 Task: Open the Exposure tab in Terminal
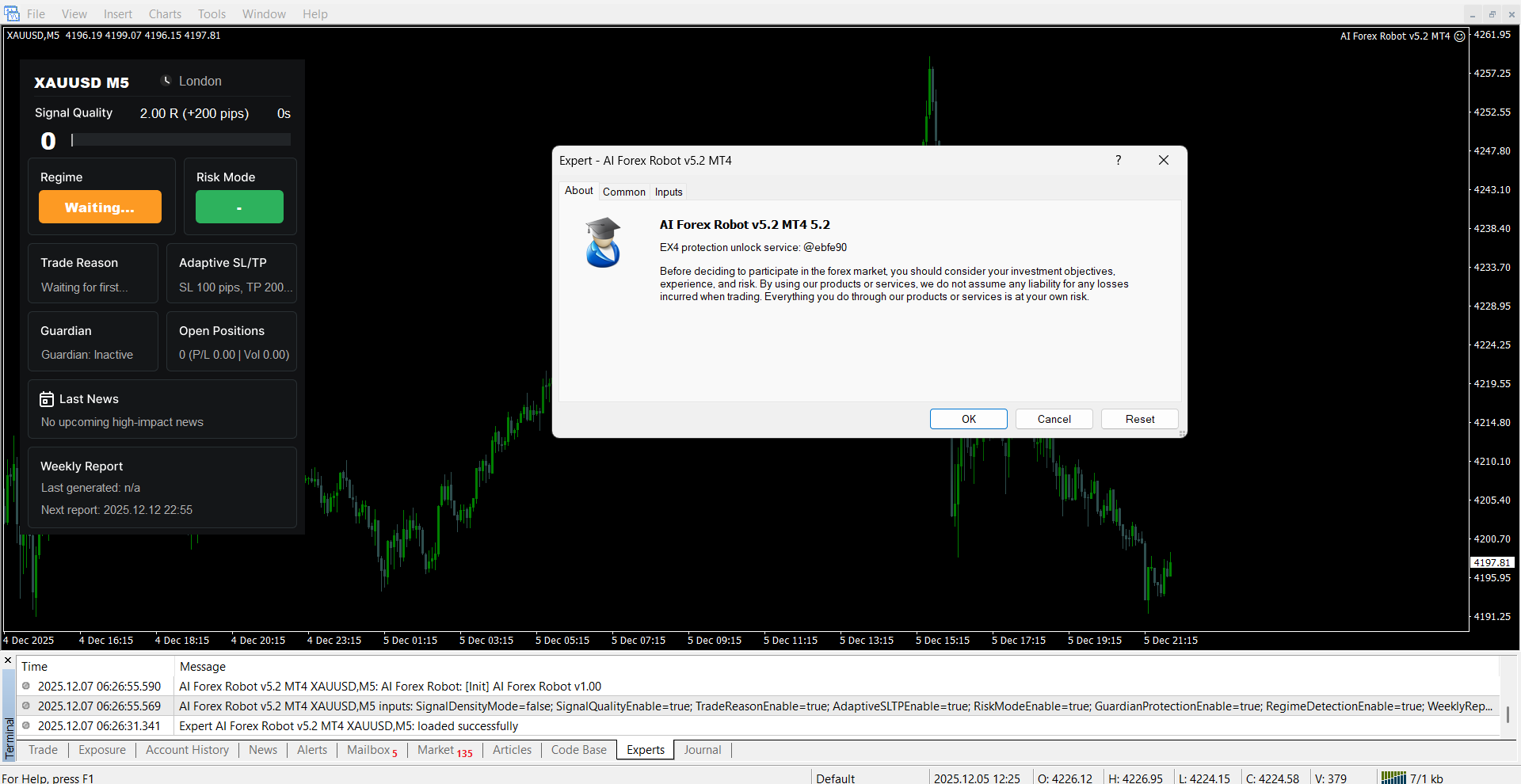[x=102, y=750]
